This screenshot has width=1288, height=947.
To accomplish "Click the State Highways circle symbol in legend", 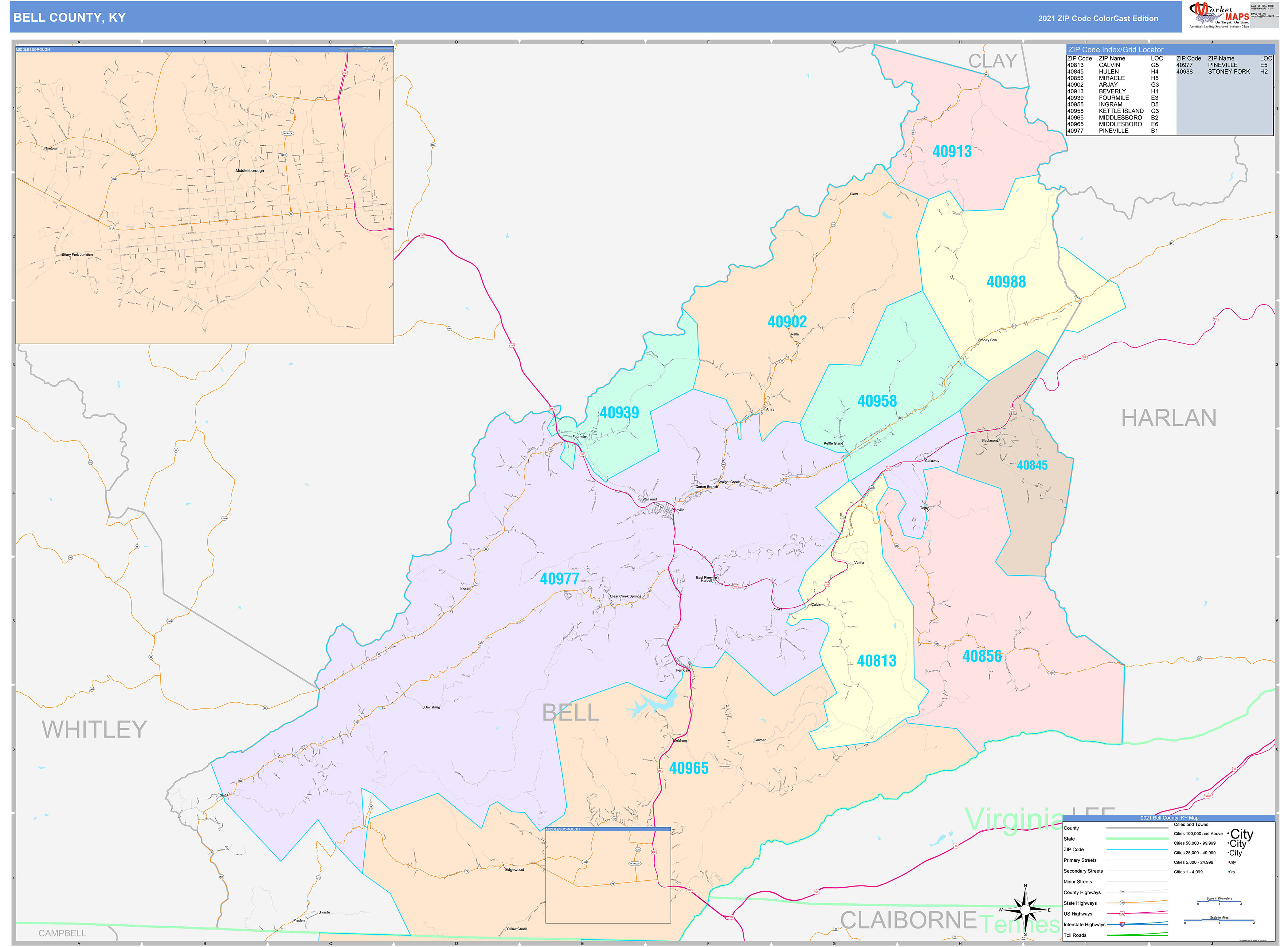I will pyautogui.click(x=1123, y=903).
